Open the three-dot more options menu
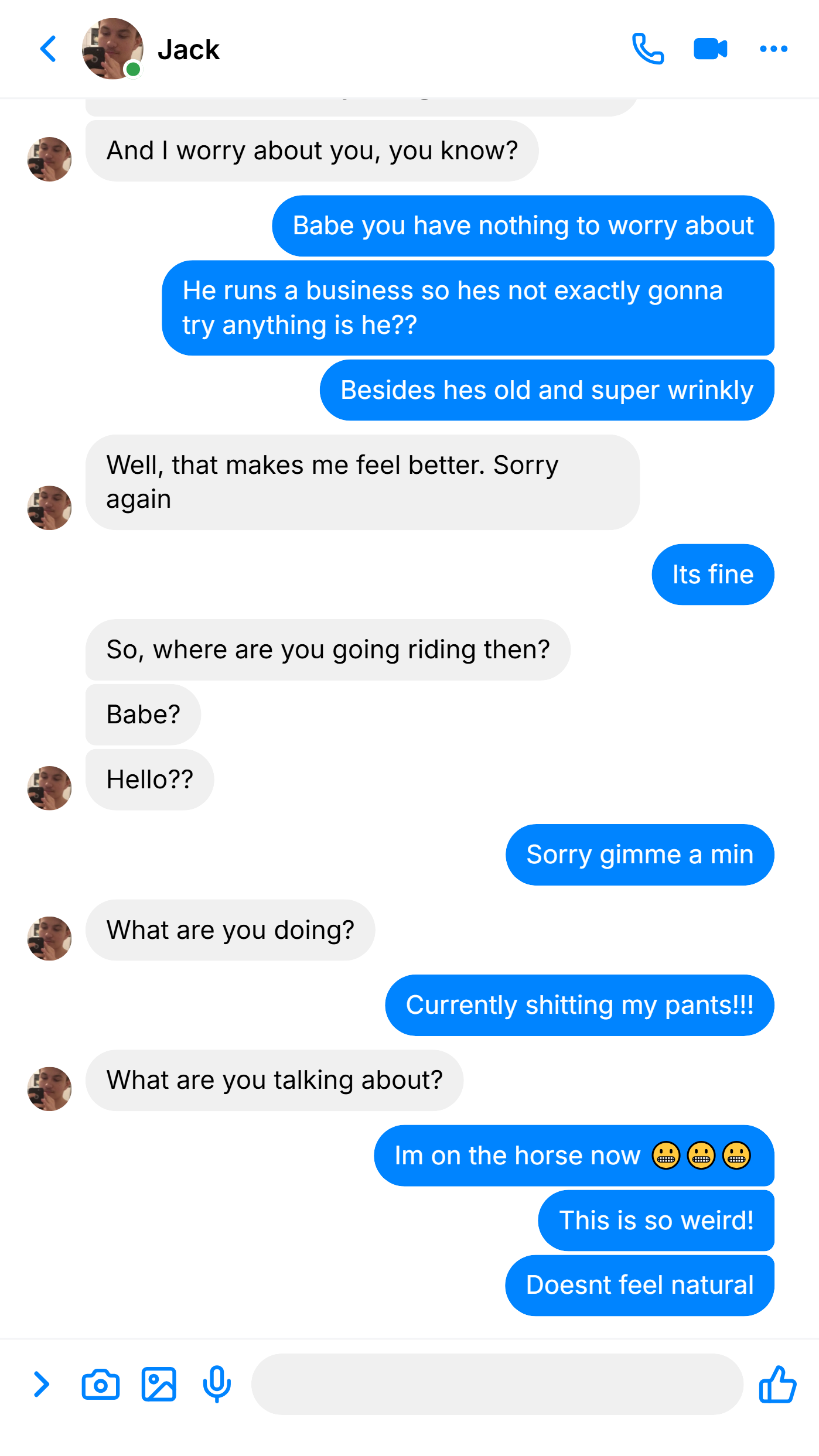Screen dimensions: 819x1456 773,49
